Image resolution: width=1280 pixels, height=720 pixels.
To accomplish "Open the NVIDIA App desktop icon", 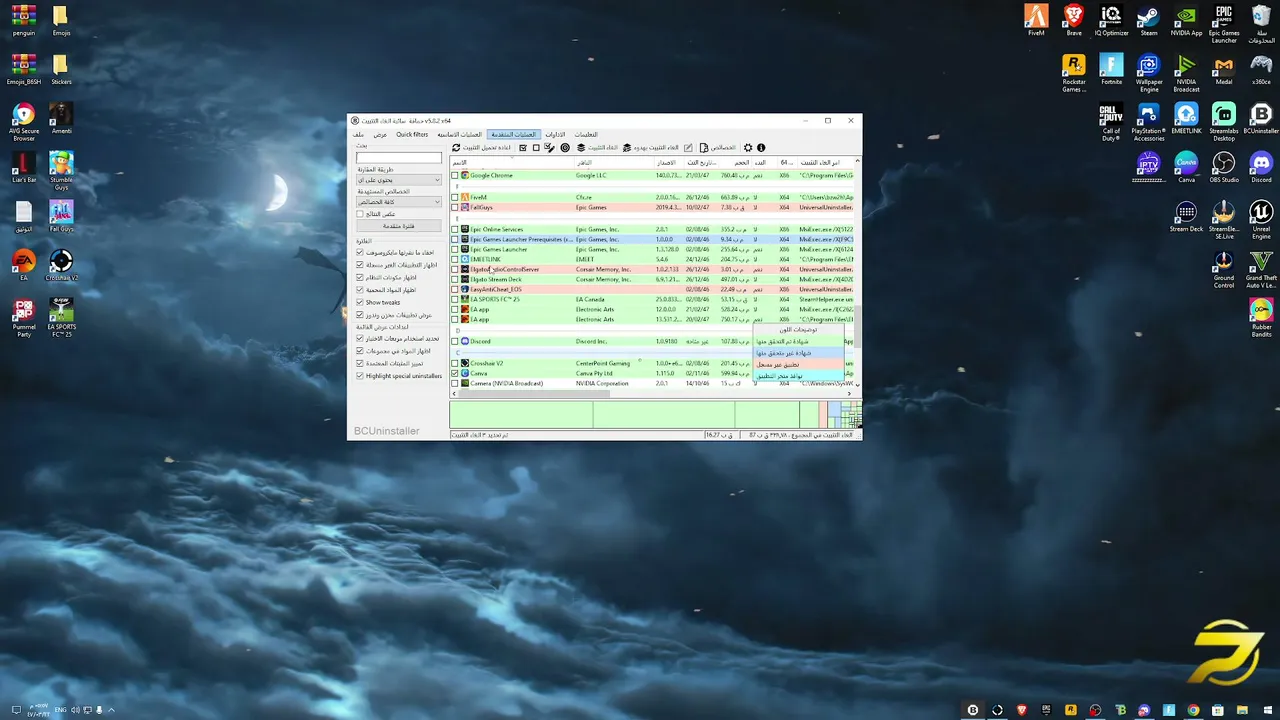I will pyautogui.click(x=1186, y=20).
